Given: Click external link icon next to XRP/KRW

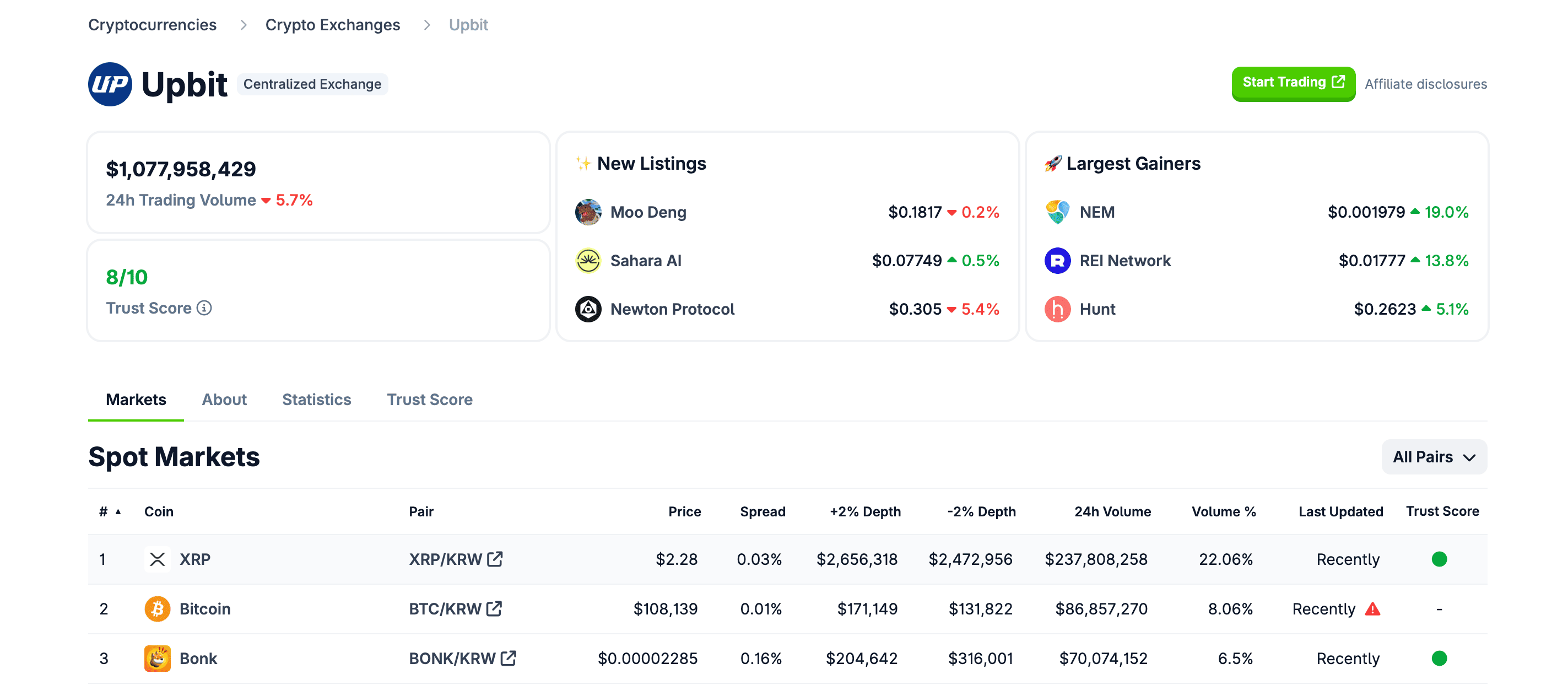Looking at the screenshot, I should click(495, 558).
